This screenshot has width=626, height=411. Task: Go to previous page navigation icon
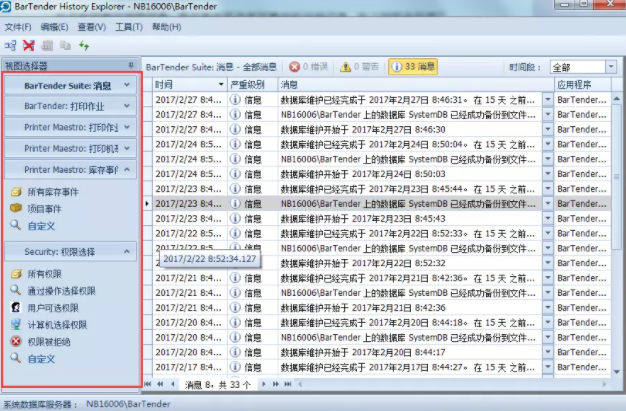tap(160, 384)
